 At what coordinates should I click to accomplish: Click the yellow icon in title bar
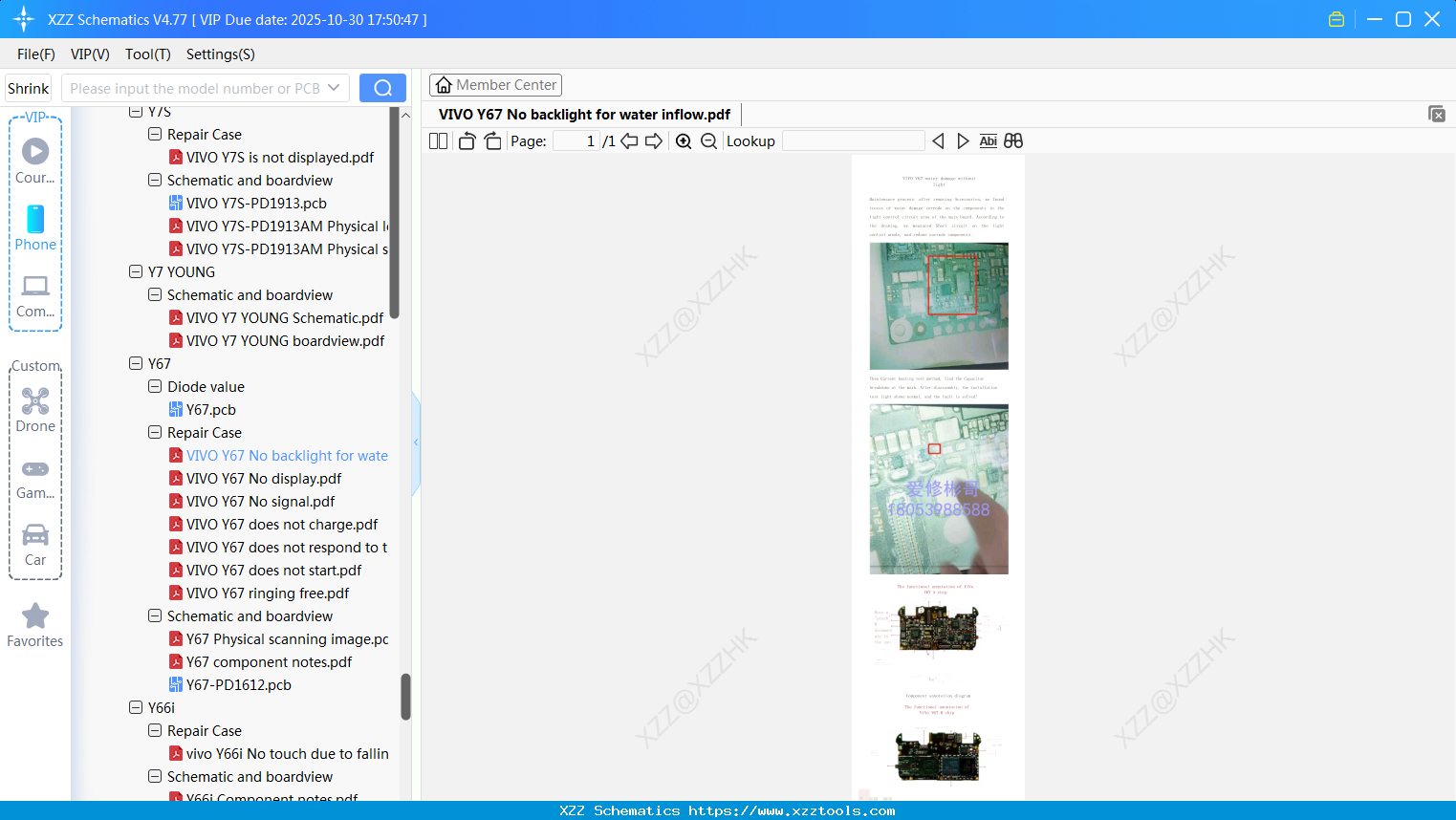1336,19
